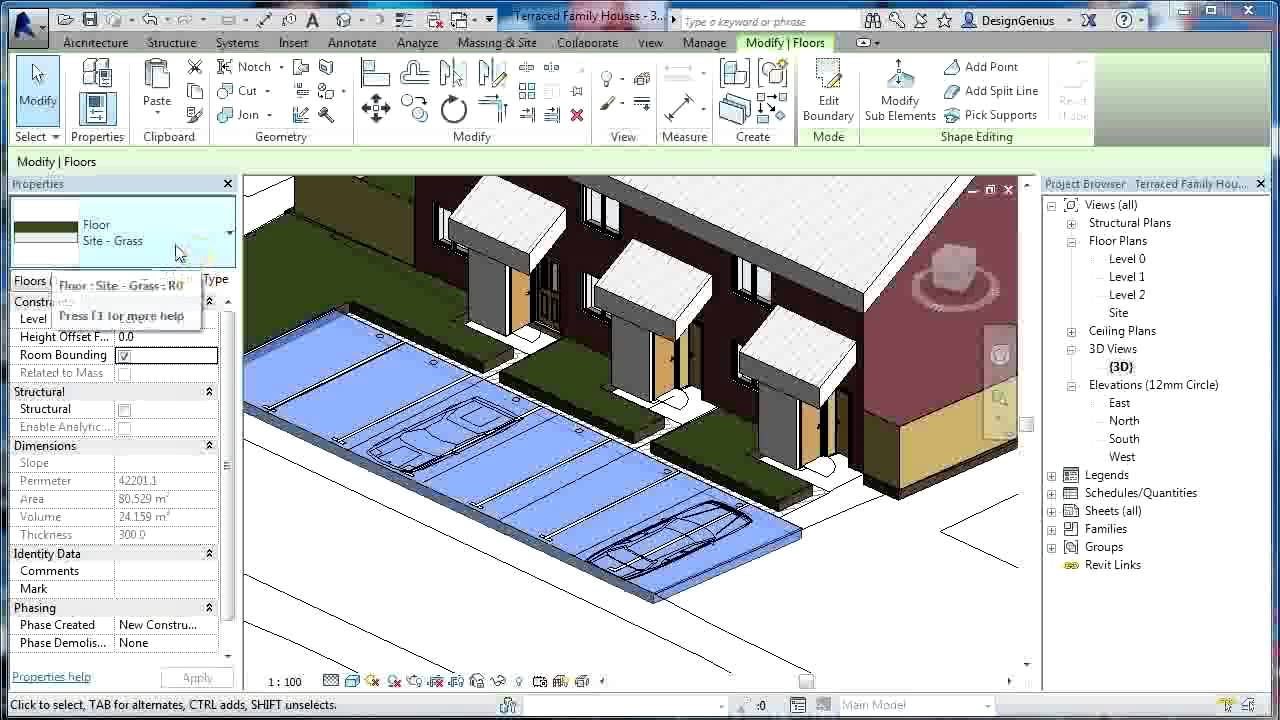Collapse the Floor Plans tree node
This screenshot has width=1280, height=720.
click(1072, 242)
